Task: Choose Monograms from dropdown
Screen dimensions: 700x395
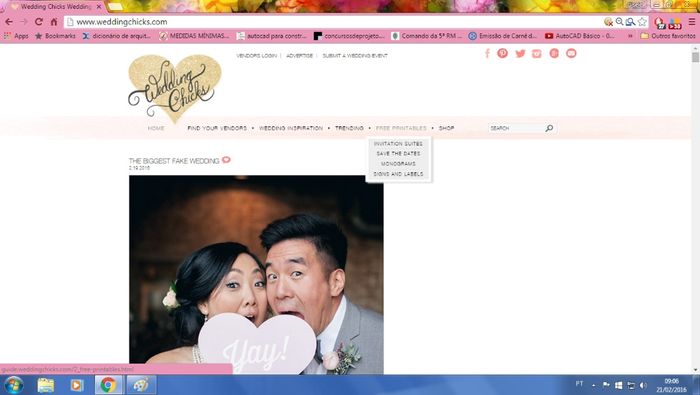Action: click(398, 164)
